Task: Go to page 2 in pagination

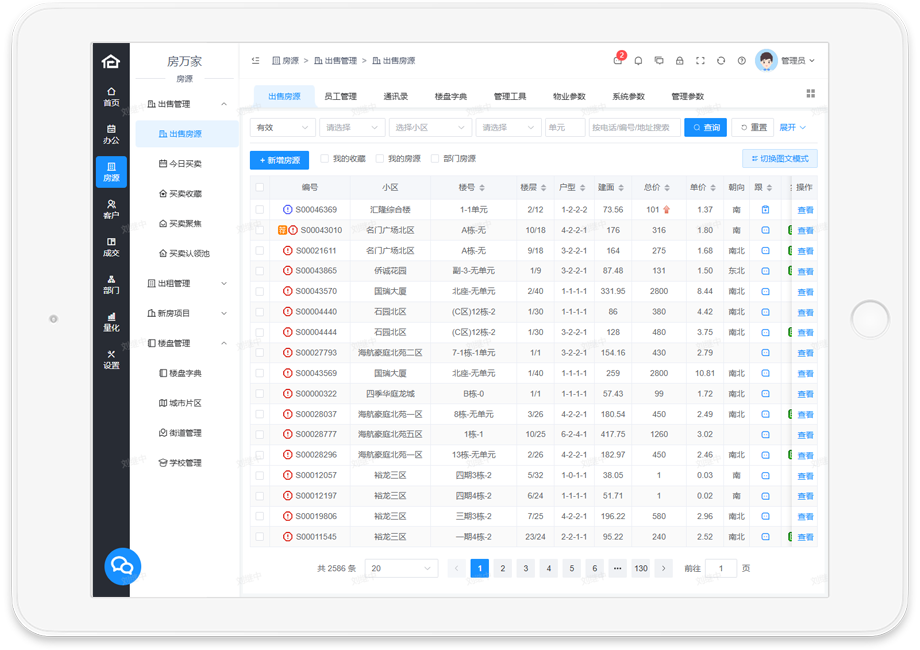Action: [502, 568]
